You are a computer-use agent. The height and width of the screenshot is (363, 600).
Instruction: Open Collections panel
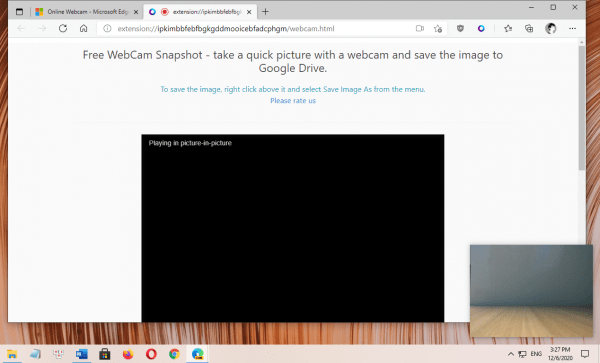coord(529,28)
